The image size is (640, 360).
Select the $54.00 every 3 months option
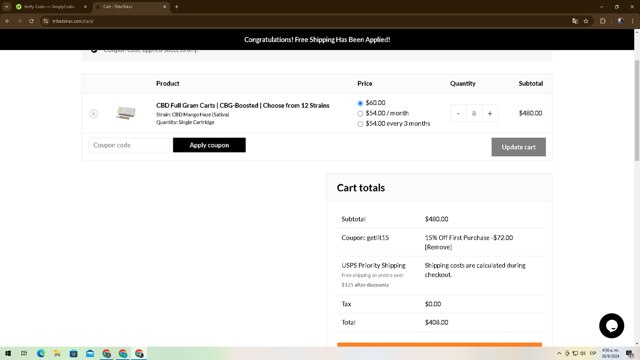(x=360, y=124)
